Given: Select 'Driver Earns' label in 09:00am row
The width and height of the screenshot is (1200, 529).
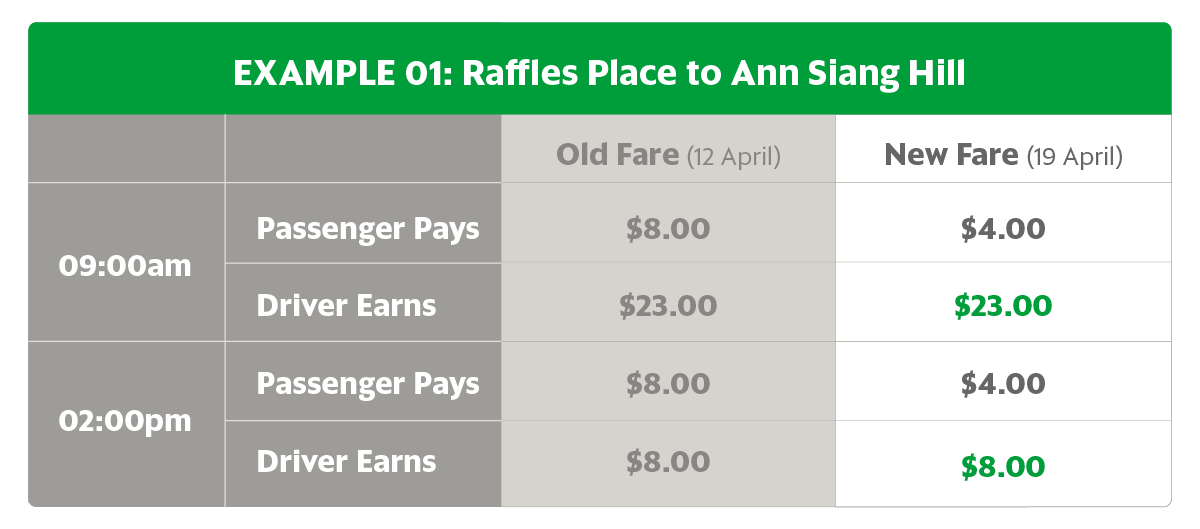Looking at the screenshot, I should pyautogui.click(x=346, y=305).
